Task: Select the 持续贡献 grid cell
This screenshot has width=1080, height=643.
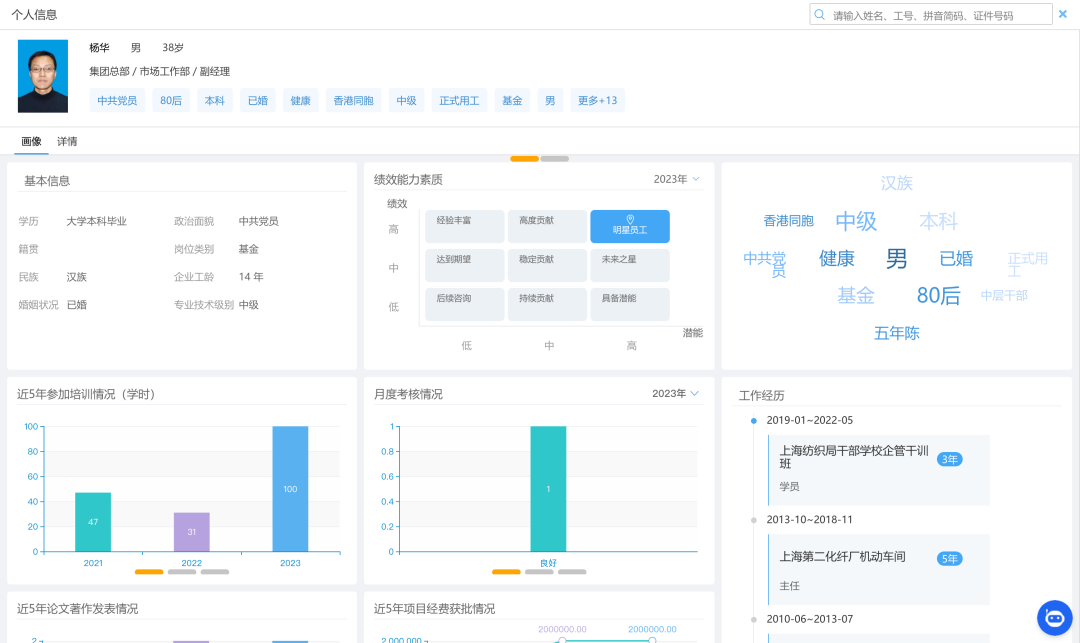Action: point(547,304)
